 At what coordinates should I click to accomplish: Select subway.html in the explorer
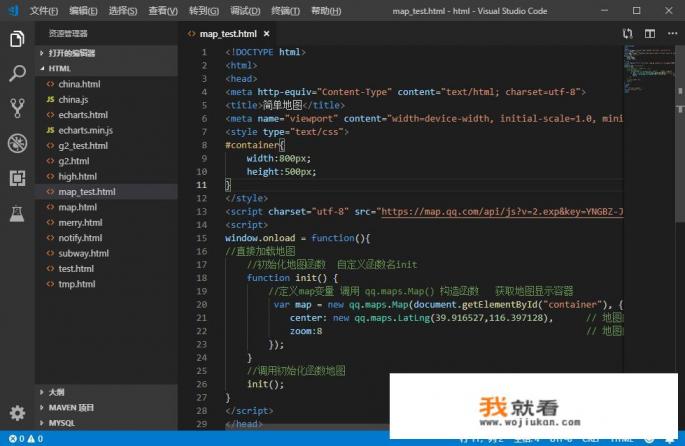coord(80,253)
